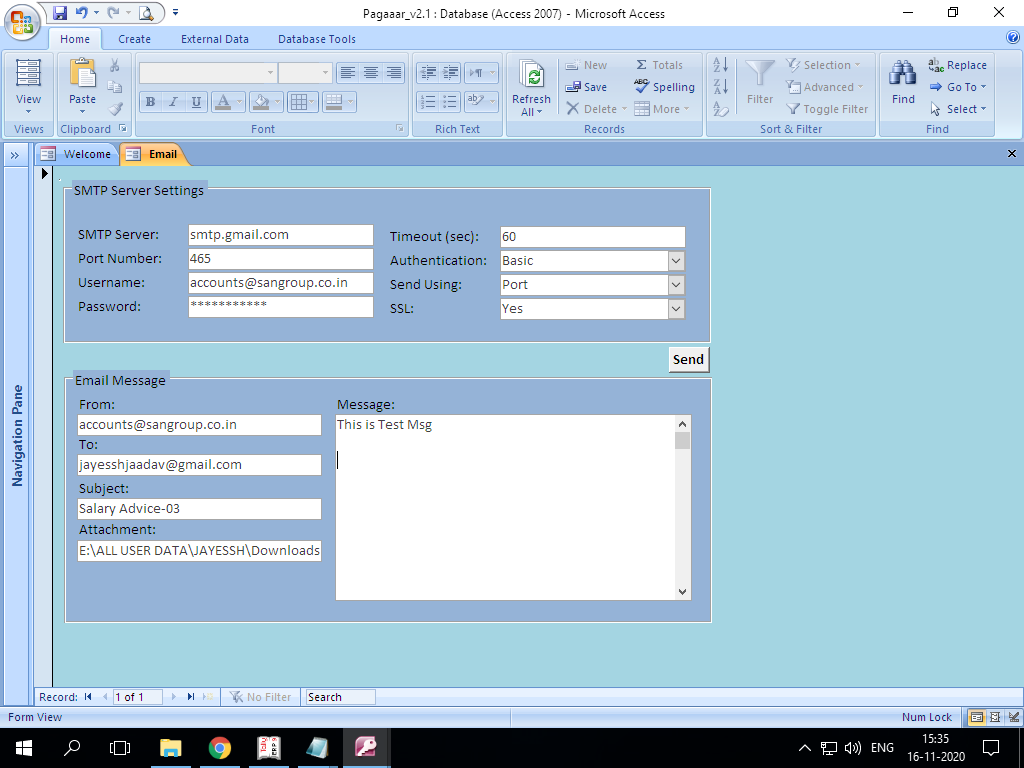Viewport: 1024px width, 768px height.
Task: Toggle Bold formatting
Action: 150,102
